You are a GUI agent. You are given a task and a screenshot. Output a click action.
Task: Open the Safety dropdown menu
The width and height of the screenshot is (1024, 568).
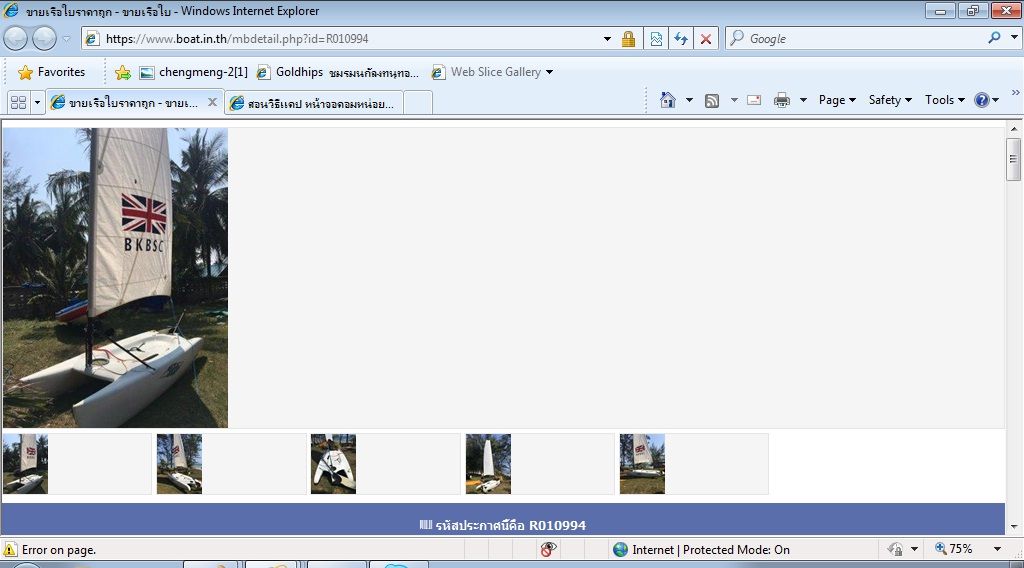(x=889, y=100)
